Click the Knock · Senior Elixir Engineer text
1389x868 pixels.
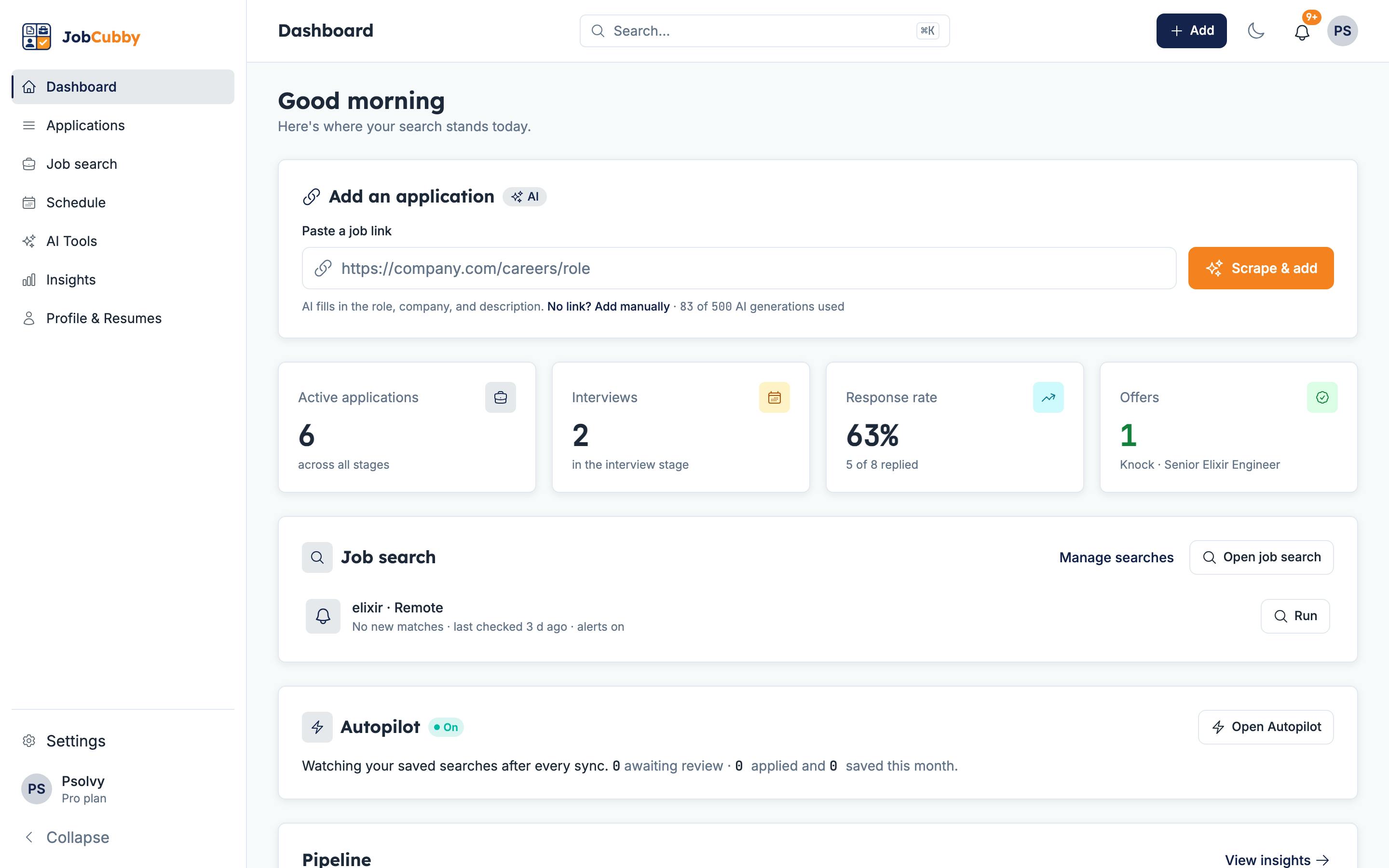click(x=1199, y=464)
